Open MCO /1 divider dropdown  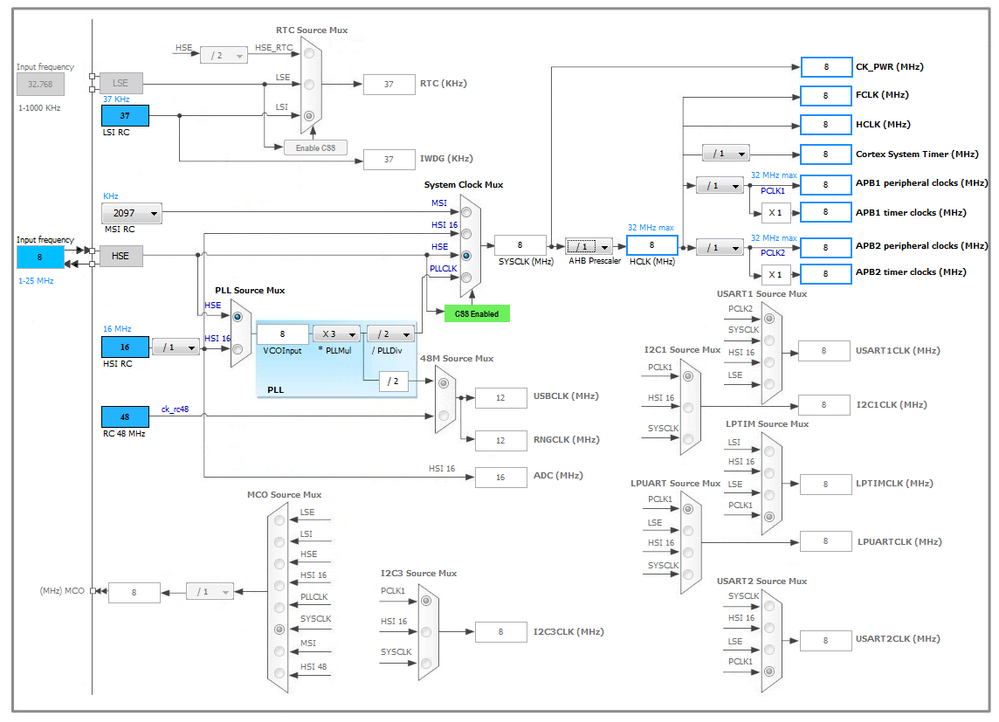tap(210, 591)
